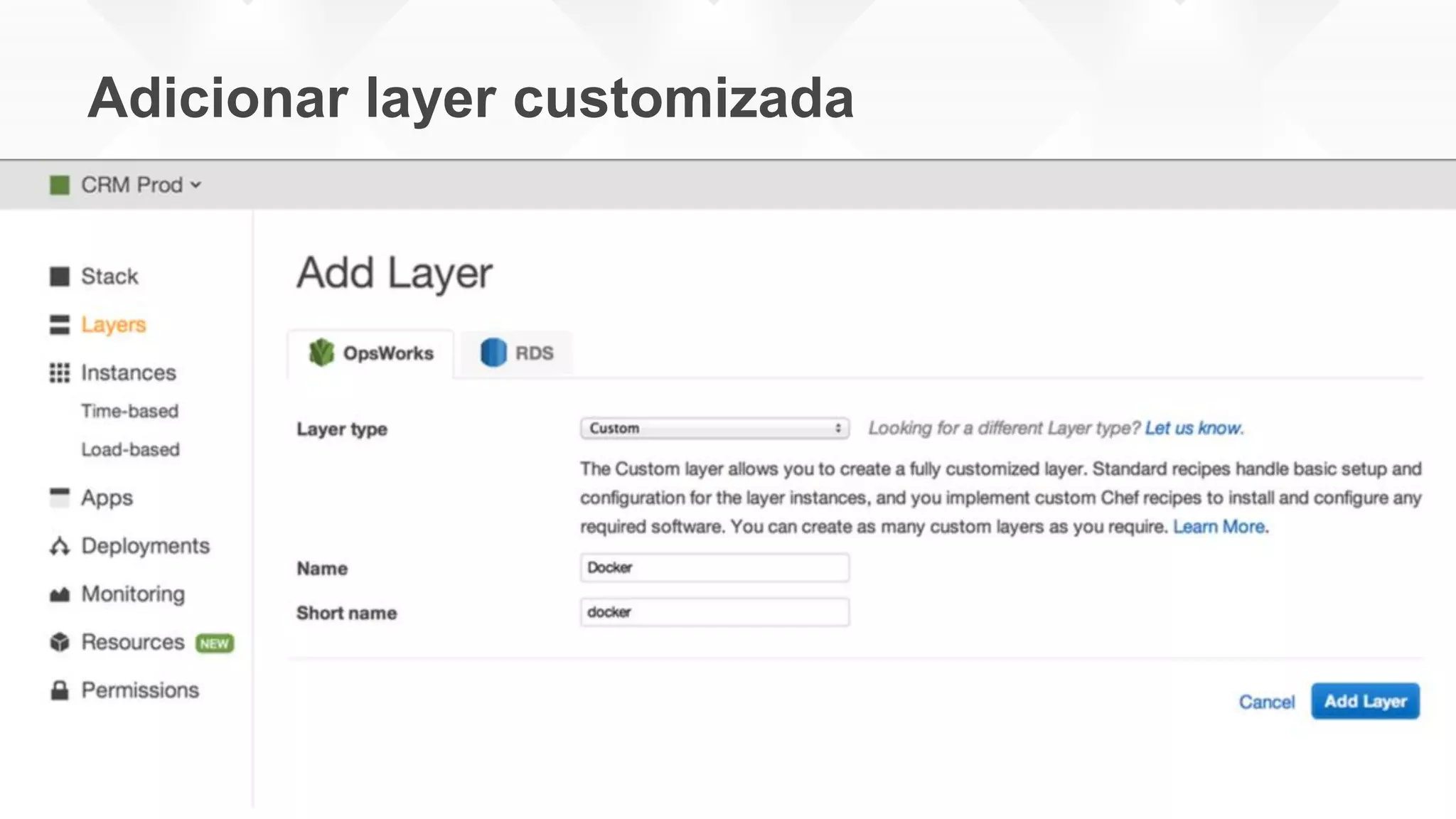Follow the Let us know link
Screen dimensions: 1456x819
[x=1194, y=428]
